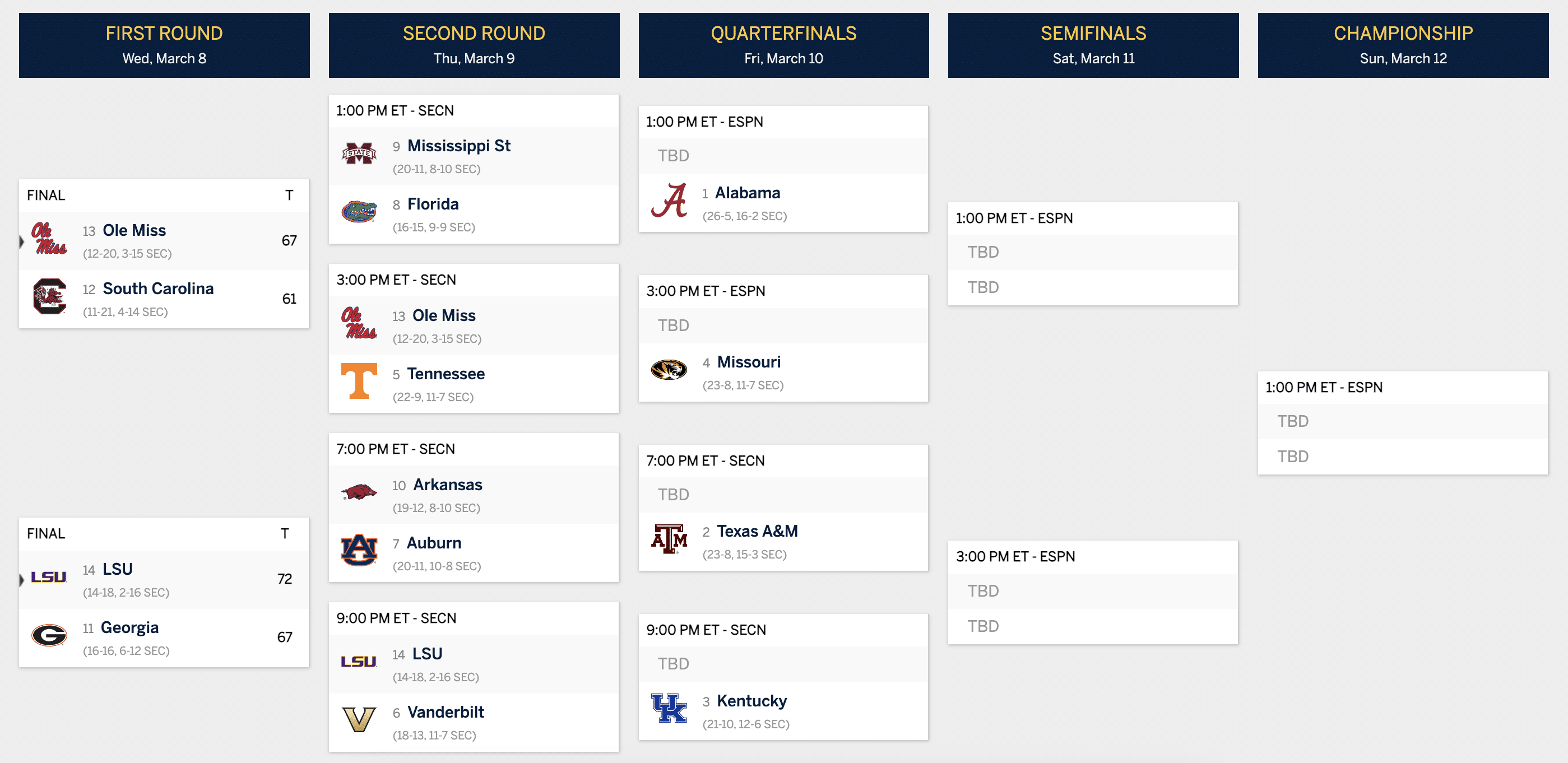Click the Mississippi State logo
This screenshot has width=1568, height=763.
click(359, 153)
